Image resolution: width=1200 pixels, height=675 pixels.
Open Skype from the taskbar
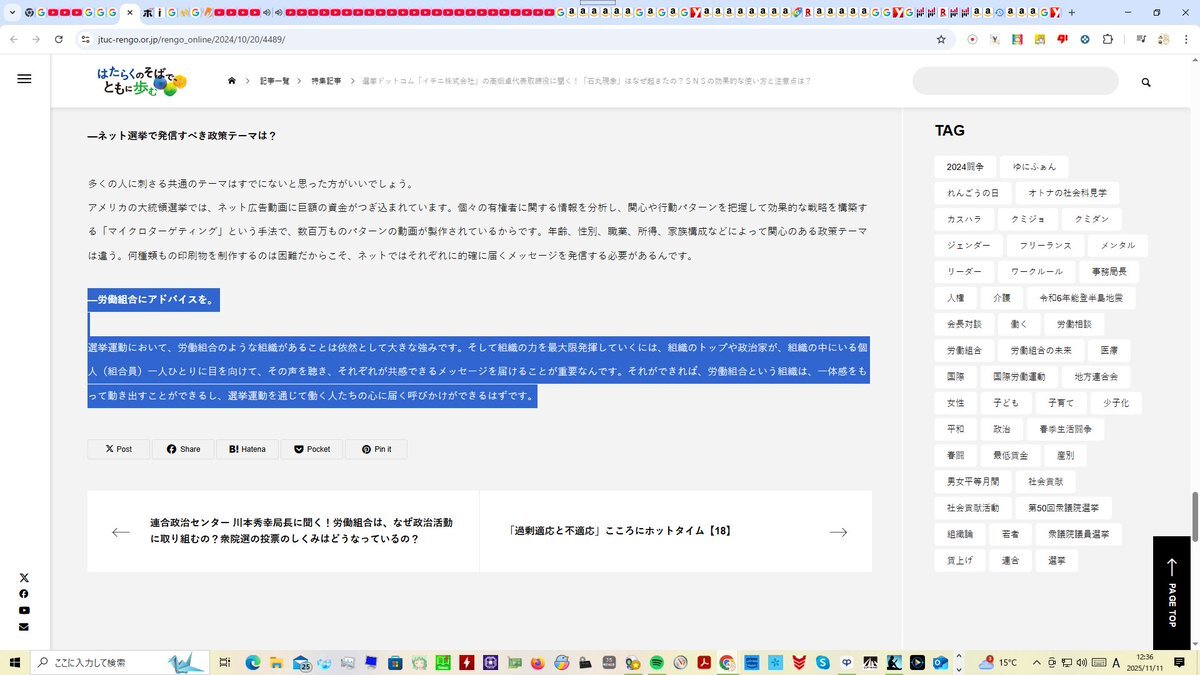point(823,662)
